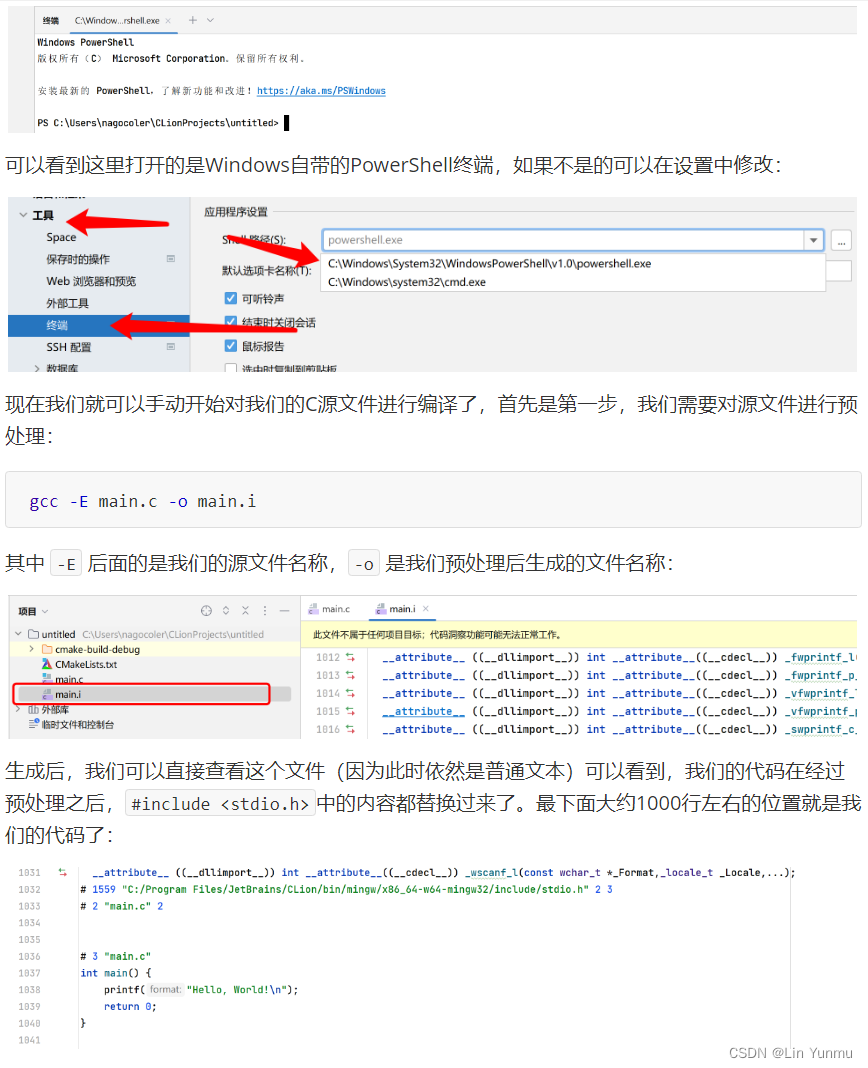Screen dimensions: 868x1068
Task: Click the expand-all arrows icon in project panel
Action: click(226, 611)
